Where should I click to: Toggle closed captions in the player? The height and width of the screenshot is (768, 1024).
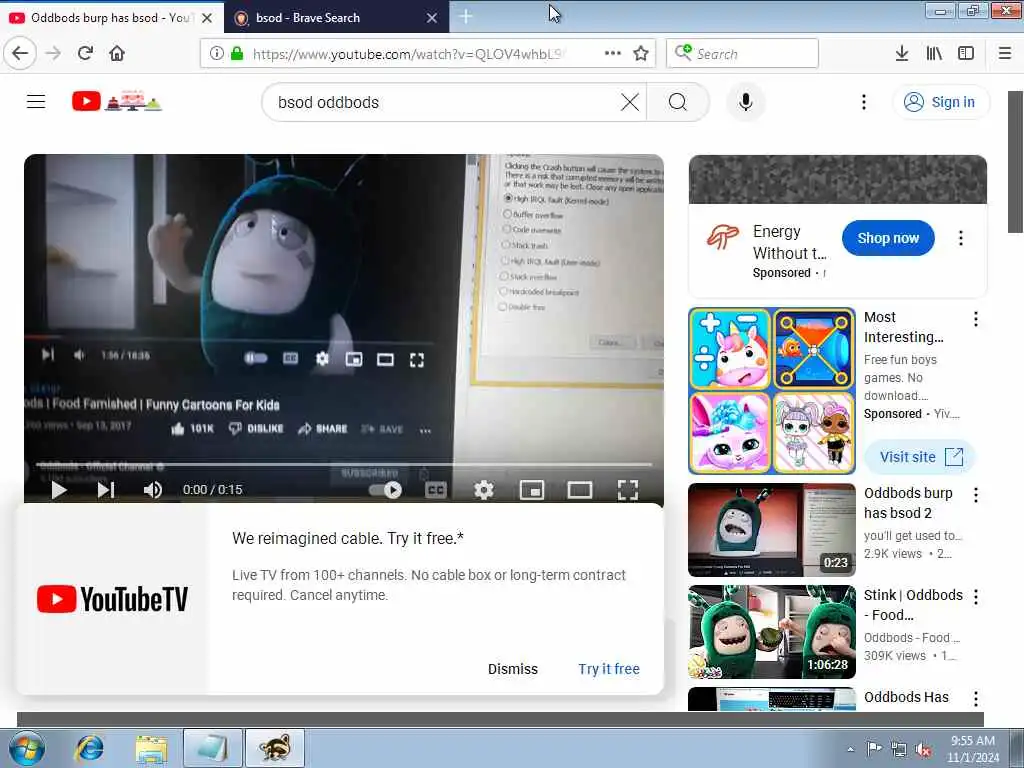pyautogui.click(x=436, y=490)
